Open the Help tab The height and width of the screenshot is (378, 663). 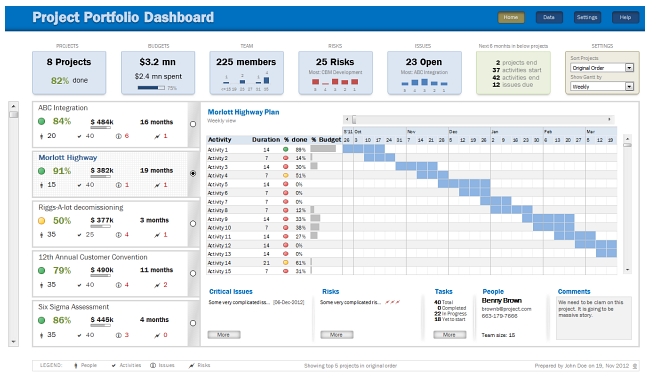point(625,17)
